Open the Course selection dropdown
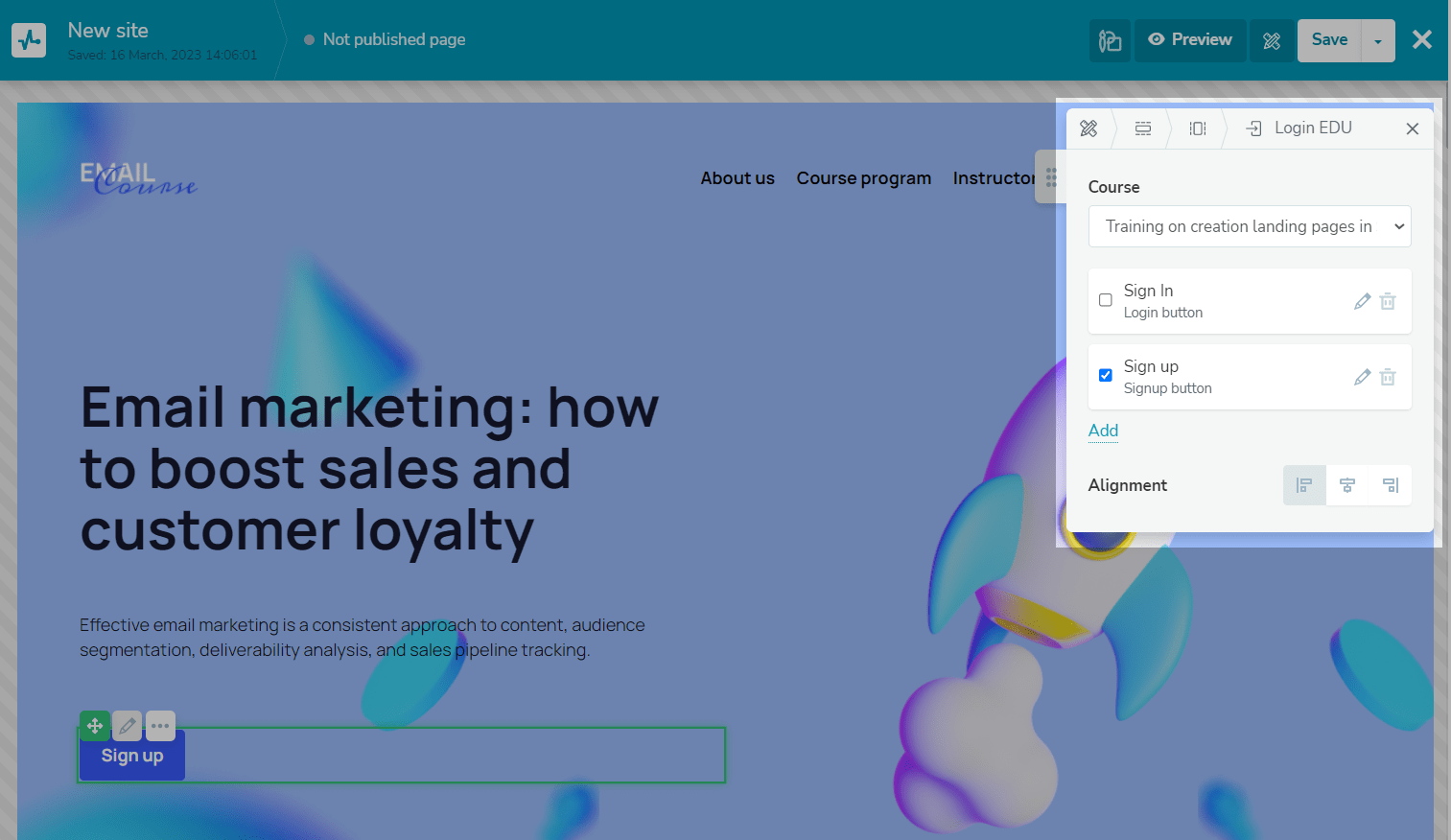This screenshot has height=840, width=1451. 1250,226
